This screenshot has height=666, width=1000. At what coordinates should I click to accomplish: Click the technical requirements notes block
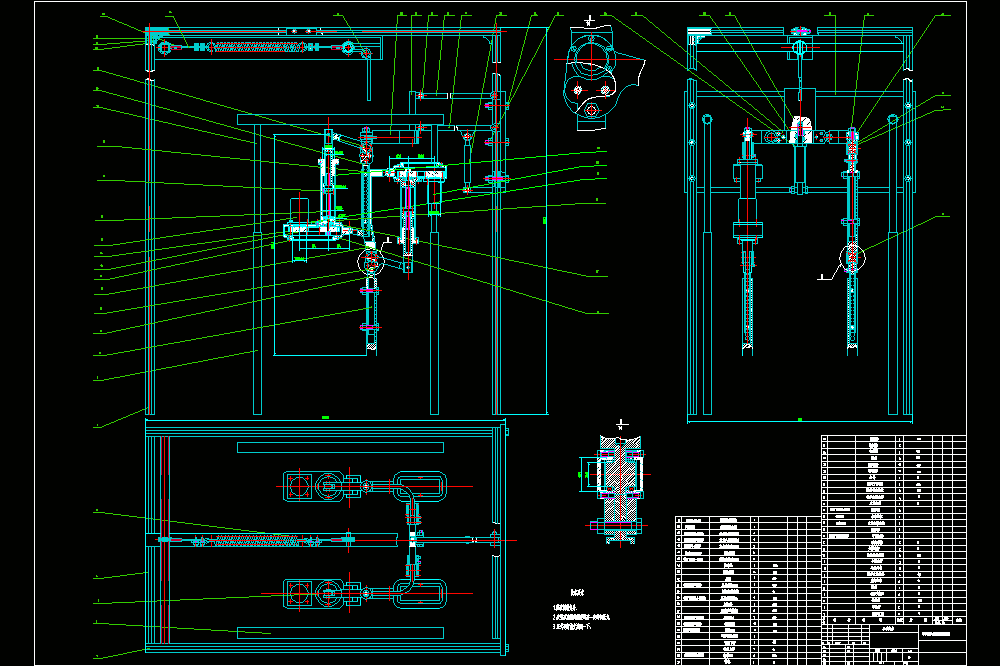[581, 610]
